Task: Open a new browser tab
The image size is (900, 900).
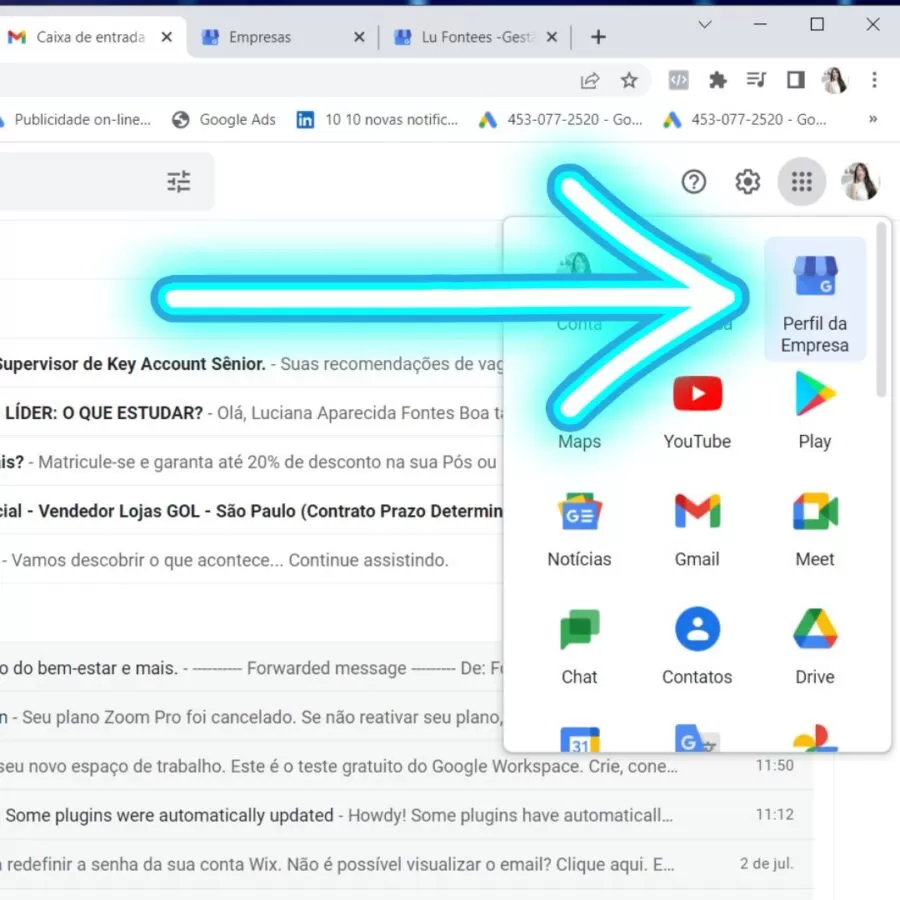Action: tap(598, 37)
